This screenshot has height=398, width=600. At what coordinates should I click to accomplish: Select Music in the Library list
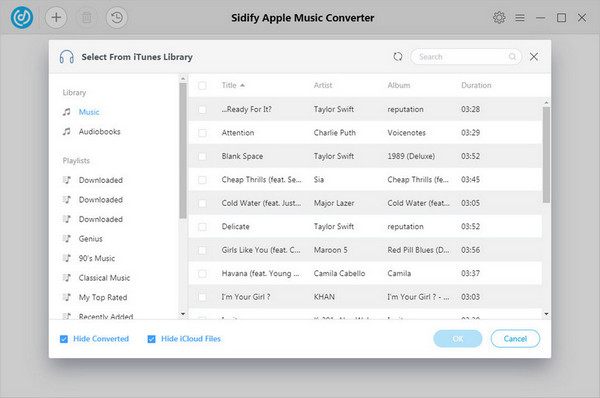[89, 112]
